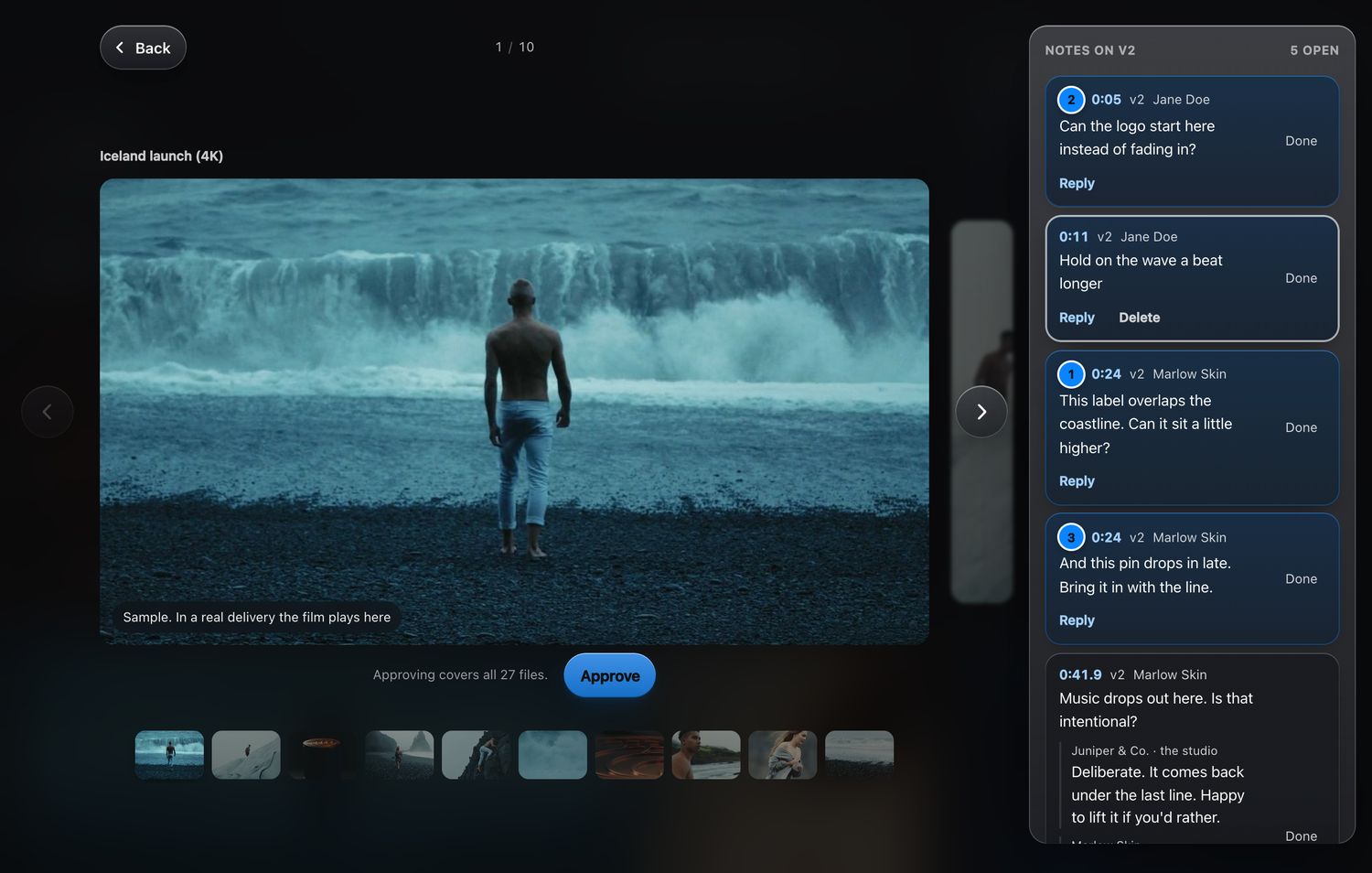1372x873 pixels.
Task: Open the thumbnail of the woman in a grey wrap
Action: click(783, 755)
